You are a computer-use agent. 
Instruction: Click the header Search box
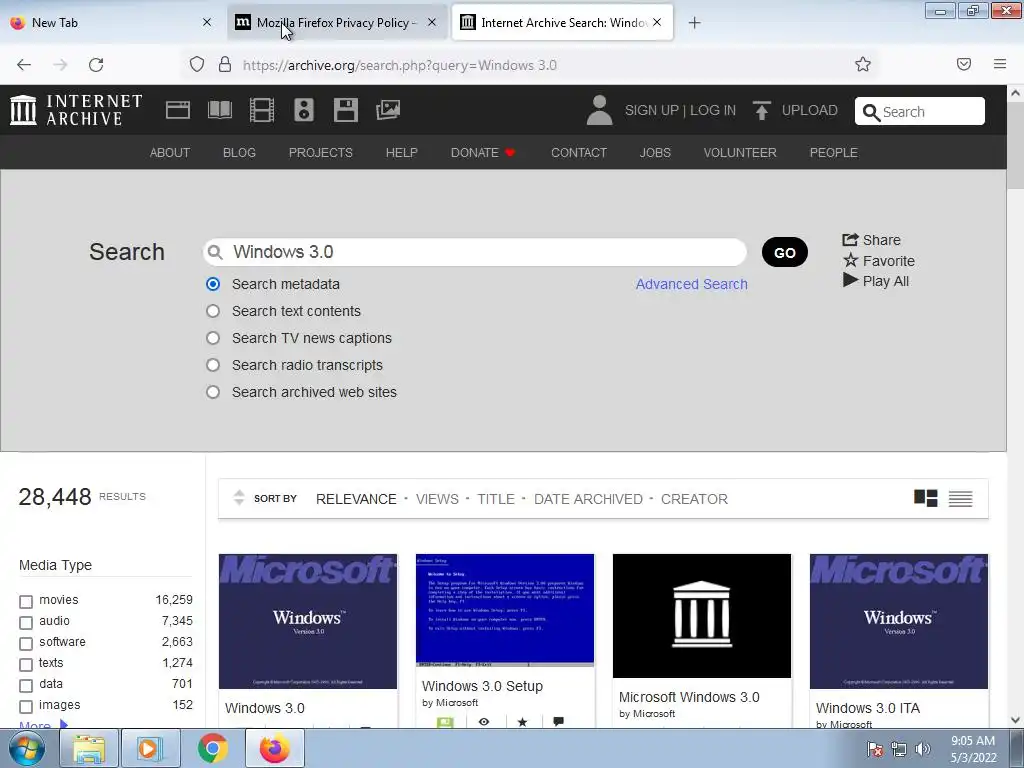point(920,111)
